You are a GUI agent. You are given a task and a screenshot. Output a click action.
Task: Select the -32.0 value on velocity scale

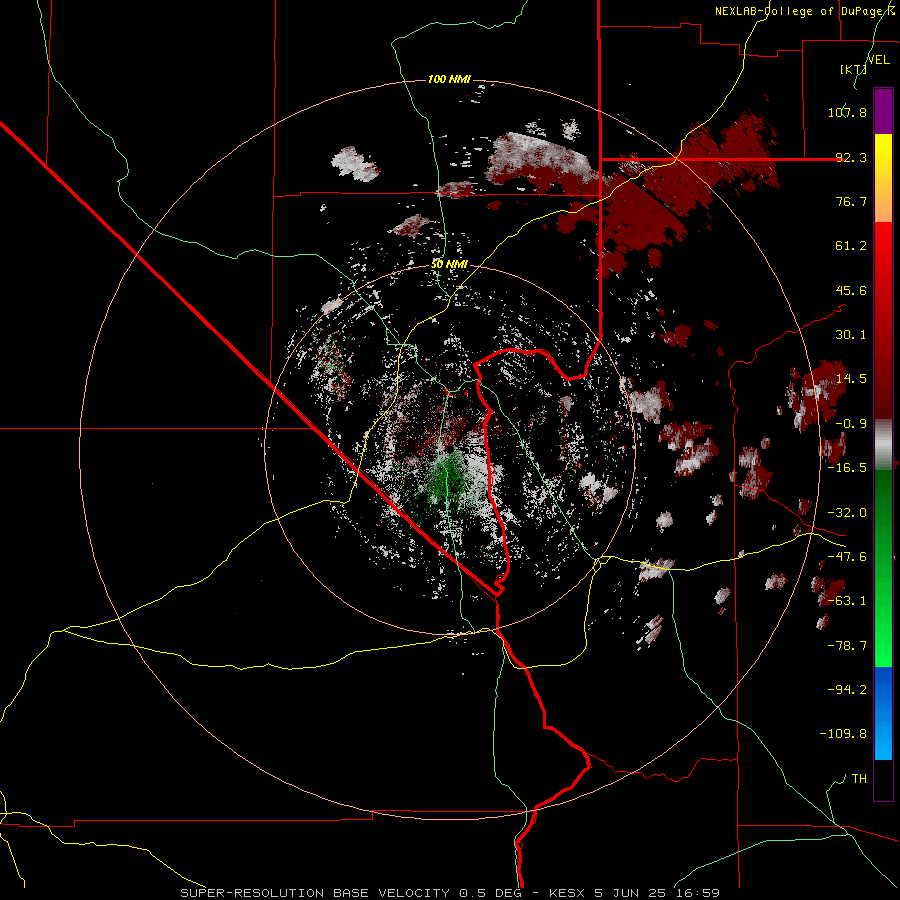tap(847, 513)
